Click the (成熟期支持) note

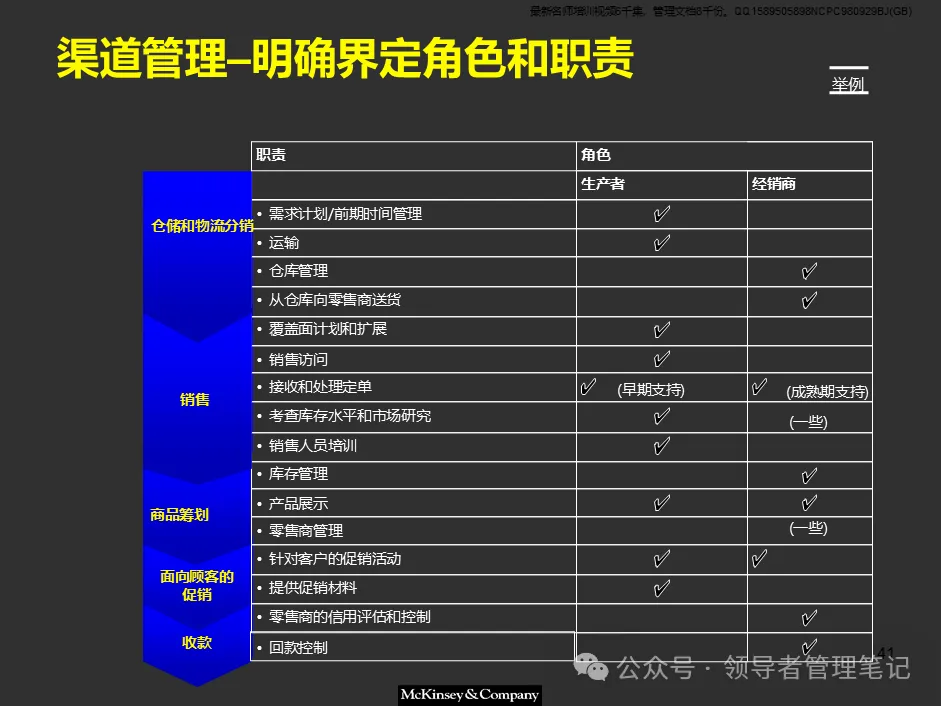coord(827,393)
